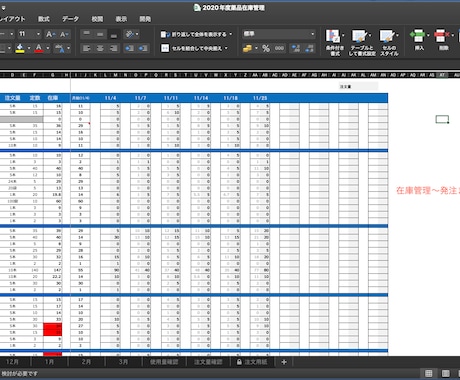Click the increase decimal places icon
Screen dimensions: 460x380
pyautogui.click(x=296, y=49)
